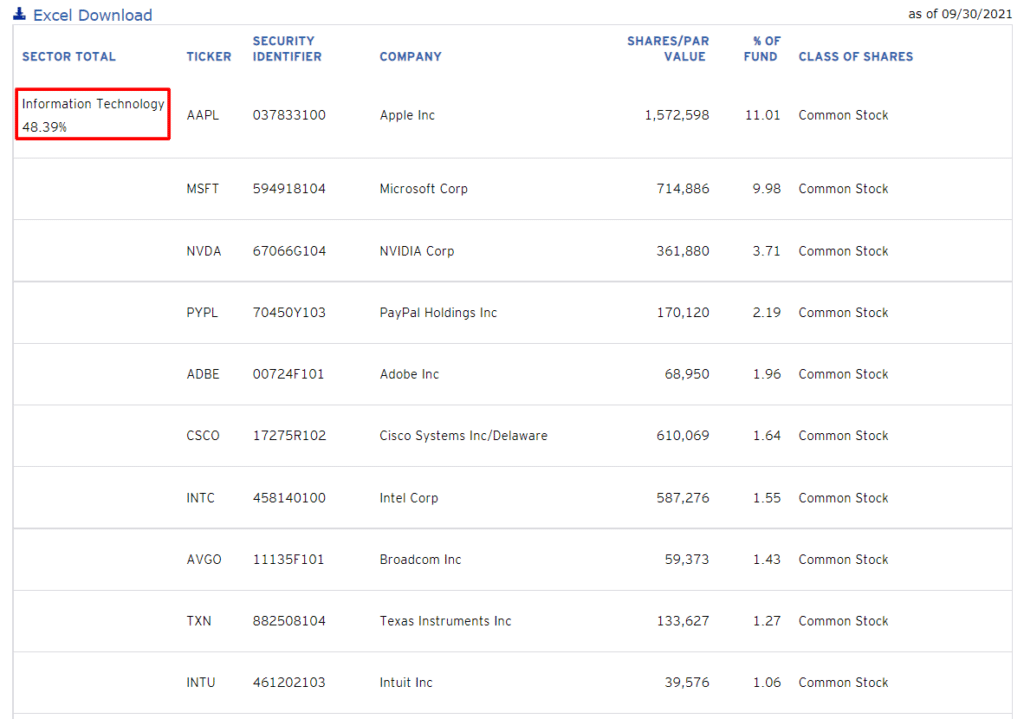Click Common Stock in the Intuit row

[843, 682]
